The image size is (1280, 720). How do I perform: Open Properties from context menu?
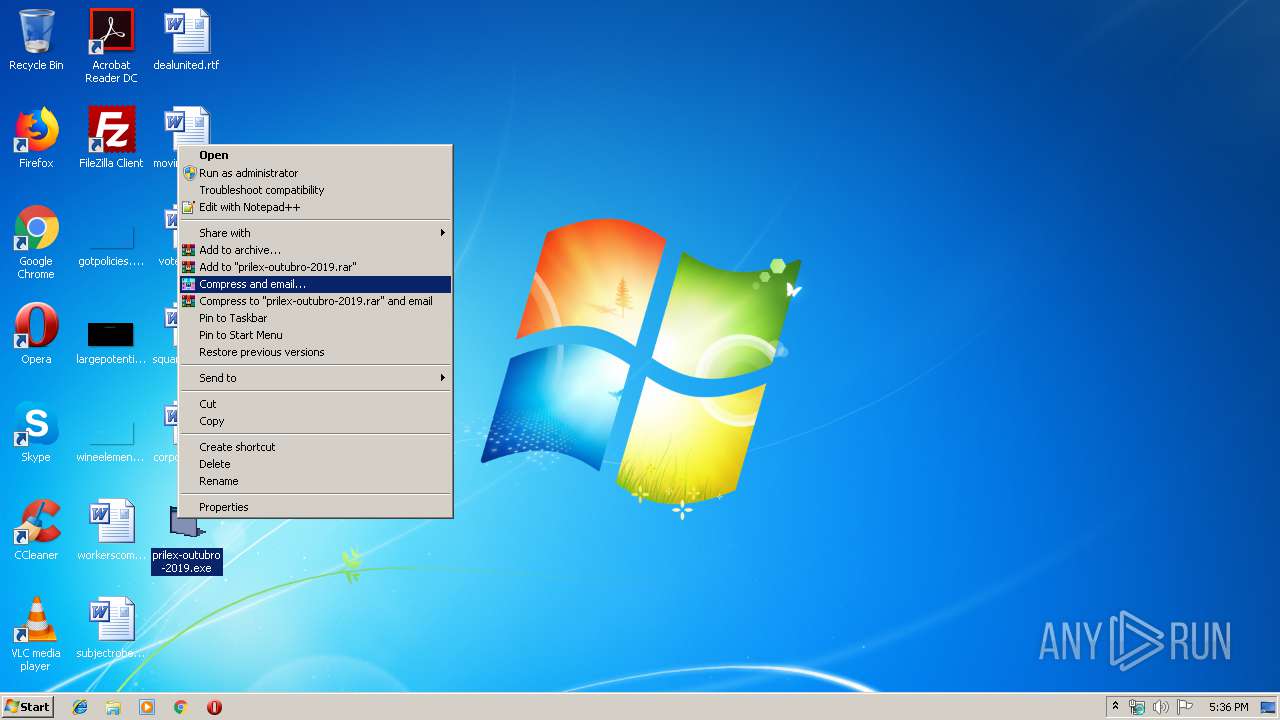click(315, 507)
